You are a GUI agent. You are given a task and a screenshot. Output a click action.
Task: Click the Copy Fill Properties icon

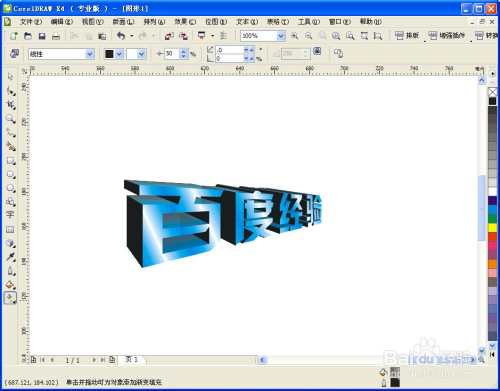(x=338, y=53)
